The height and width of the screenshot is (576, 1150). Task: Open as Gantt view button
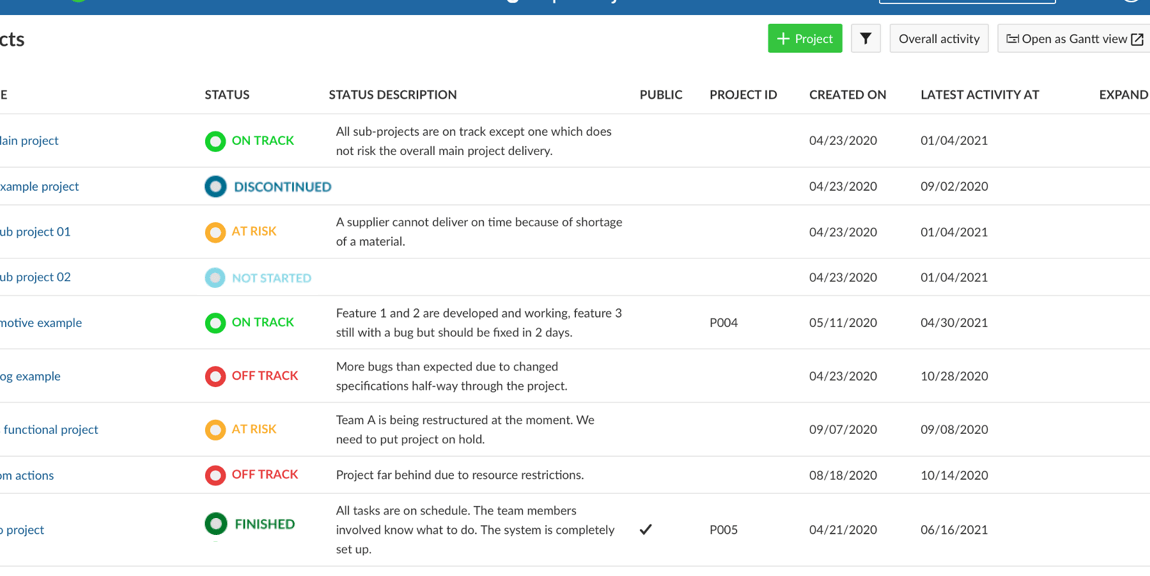1074,39
